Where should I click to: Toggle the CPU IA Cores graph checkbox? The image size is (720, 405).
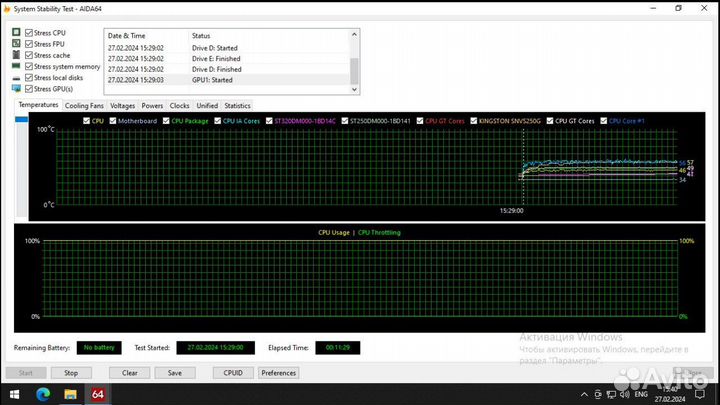coord(217,121)
